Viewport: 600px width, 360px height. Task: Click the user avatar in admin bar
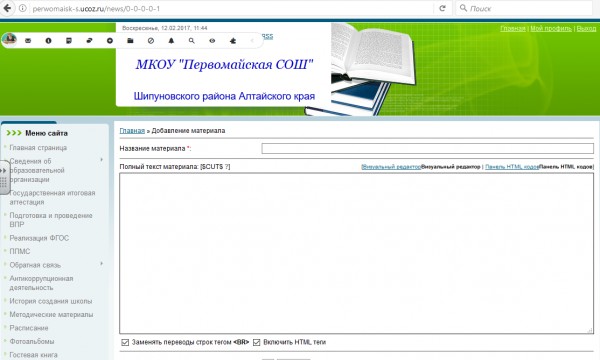(x=10, y=39)
